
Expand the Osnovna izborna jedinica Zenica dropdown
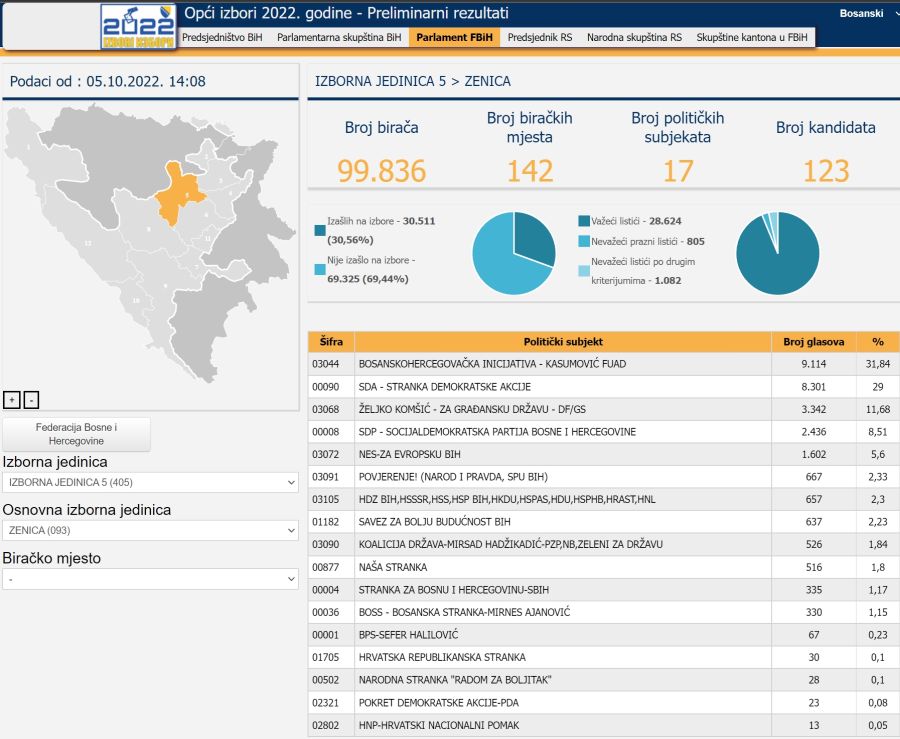pos(150,530)
